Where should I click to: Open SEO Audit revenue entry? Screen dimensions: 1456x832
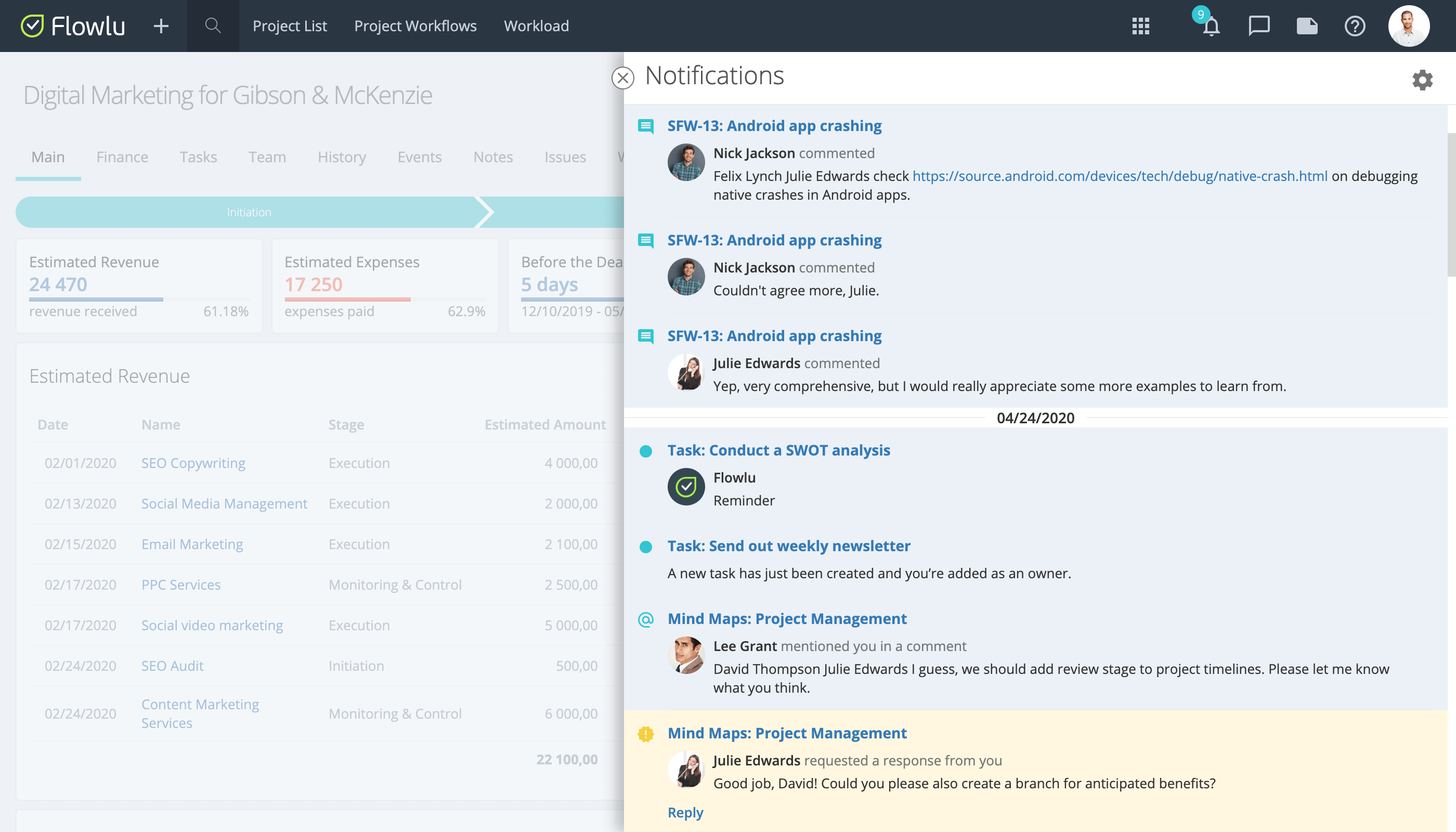pos(172,666)
